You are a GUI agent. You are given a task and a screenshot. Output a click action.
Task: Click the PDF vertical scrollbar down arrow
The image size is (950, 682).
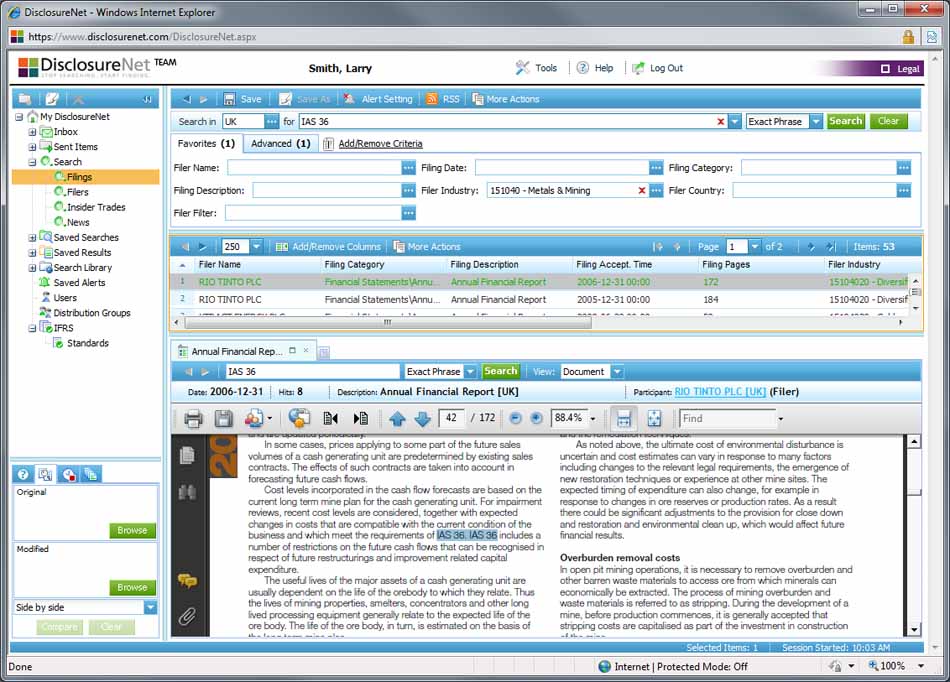(x=914, y=630)
